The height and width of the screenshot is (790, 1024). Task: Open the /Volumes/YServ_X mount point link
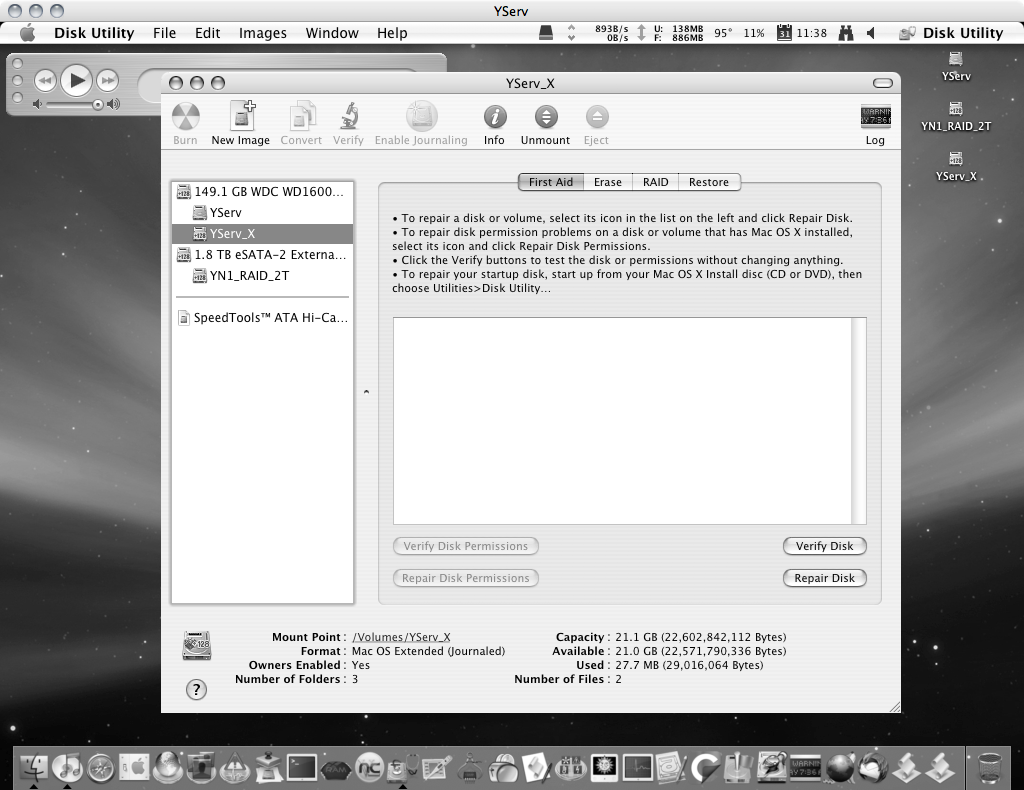(401, 637)
